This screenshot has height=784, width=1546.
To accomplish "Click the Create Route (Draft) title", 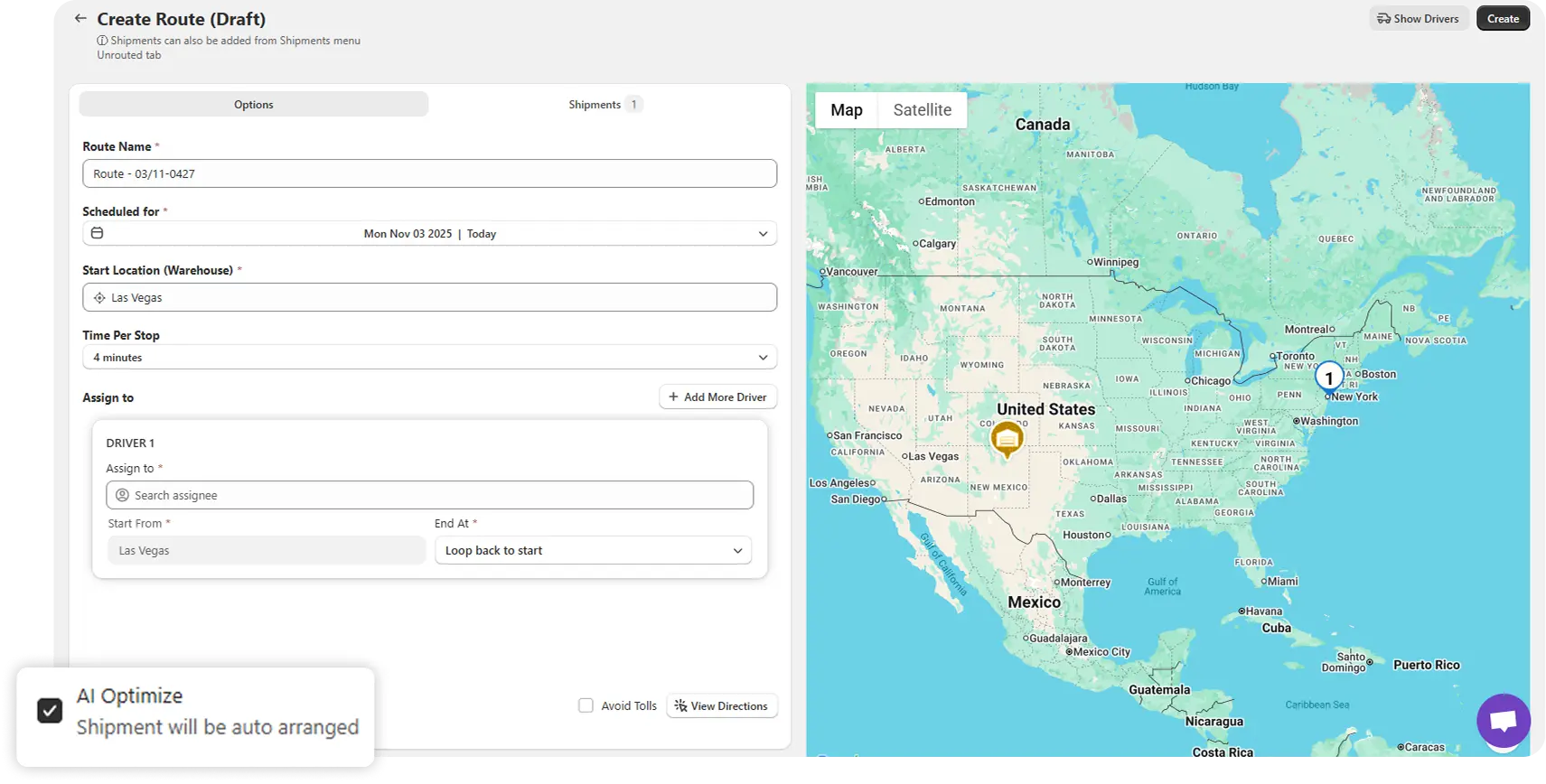I will [182, 19].
